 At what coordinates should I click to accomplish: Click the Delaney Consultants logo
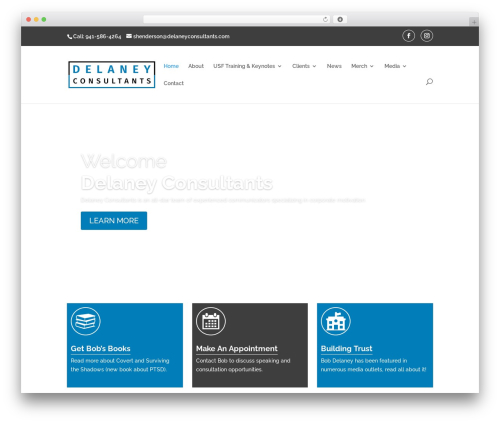[112, 74]
